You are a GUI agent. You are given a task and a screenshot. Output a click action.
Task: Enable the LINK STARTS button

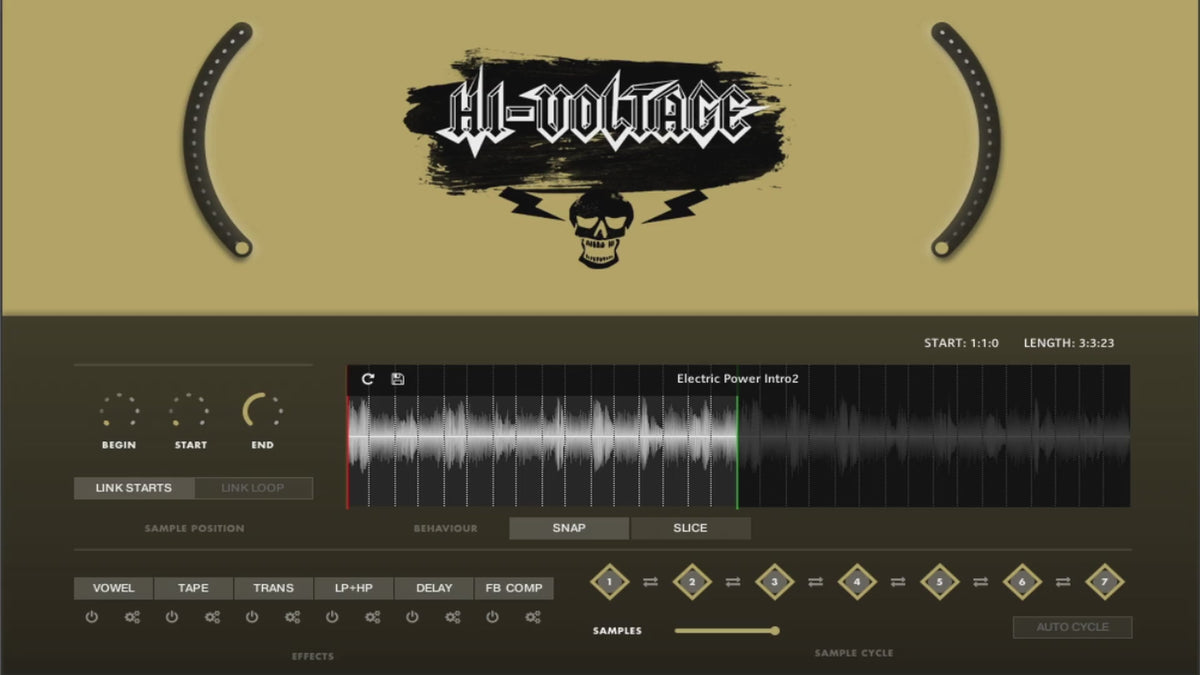pyautogui.click(x=134, y=488)
